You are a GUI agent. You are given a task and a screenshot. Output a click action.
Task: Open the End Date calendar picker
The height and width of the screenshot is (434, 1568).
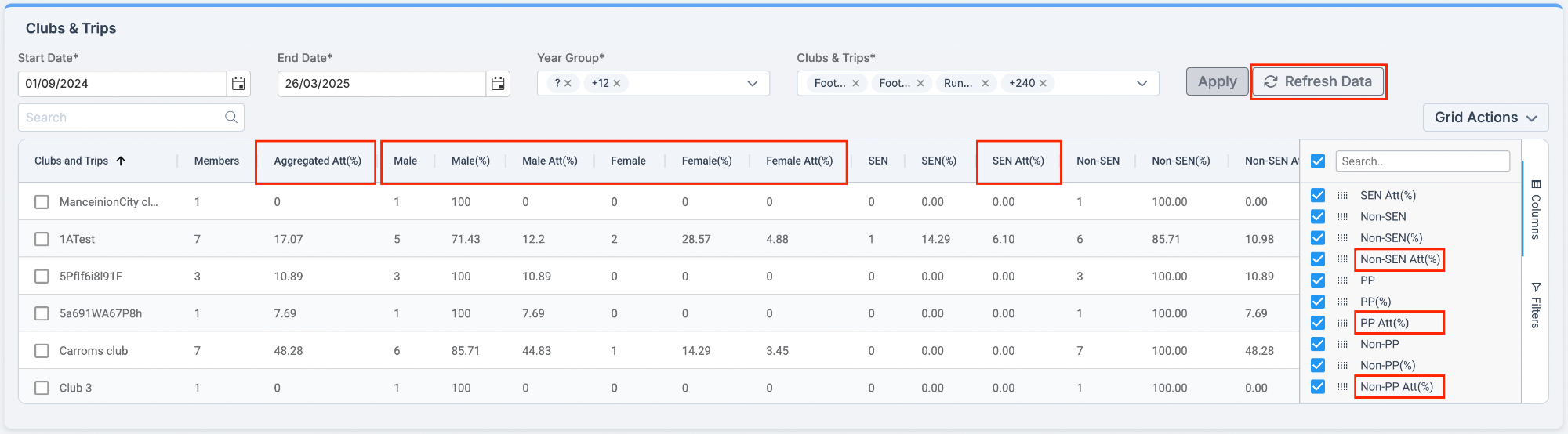[x=498, y=84]
